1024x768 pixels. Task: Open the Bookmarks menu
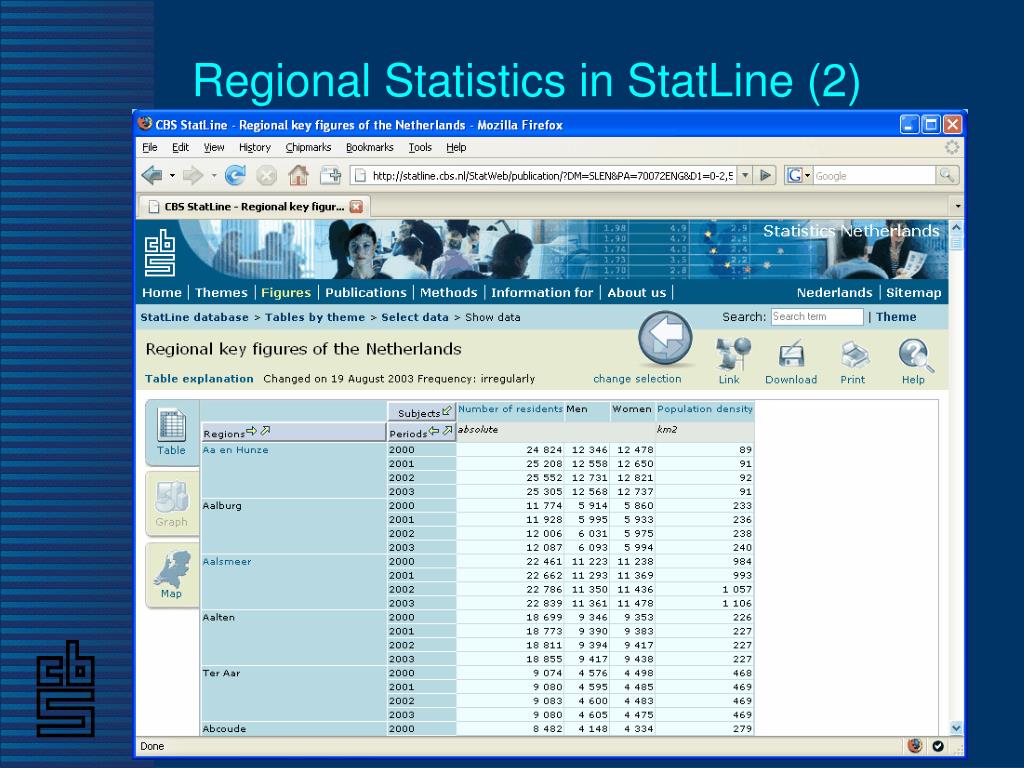pyautogui.click(x=370, y=148)
